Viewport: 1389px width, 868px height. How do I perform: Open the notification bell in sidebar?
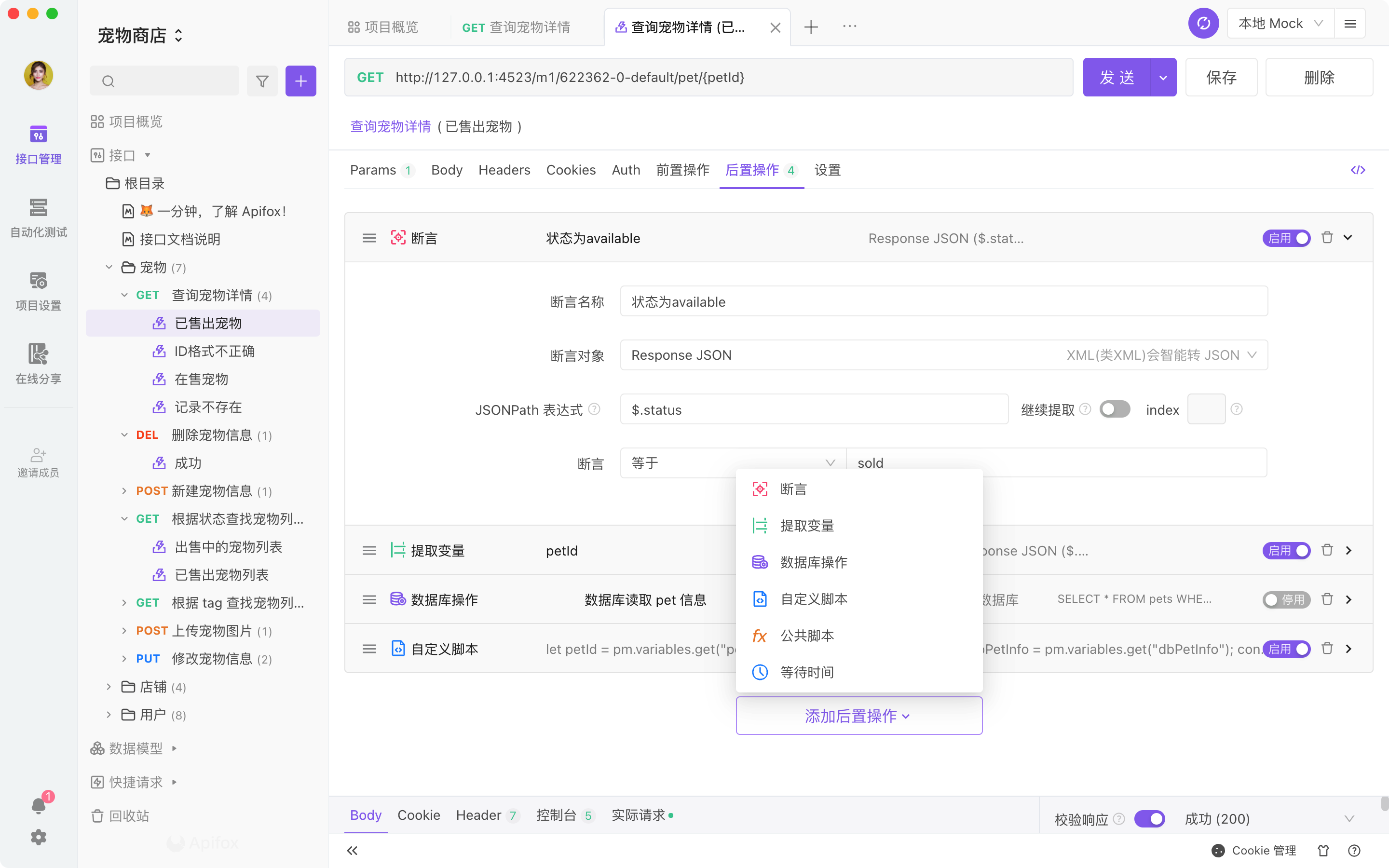tap(38, 805)
